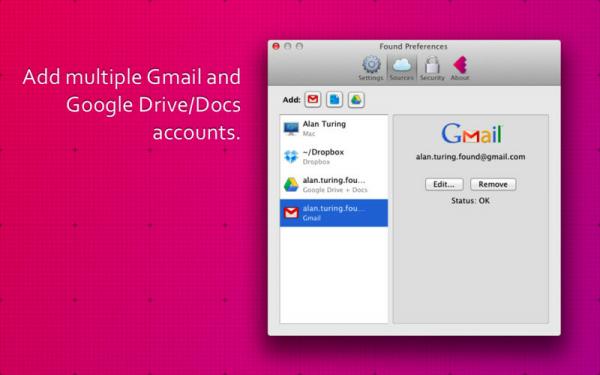Select the ~/Dropbox source row

tap(334, 157)
